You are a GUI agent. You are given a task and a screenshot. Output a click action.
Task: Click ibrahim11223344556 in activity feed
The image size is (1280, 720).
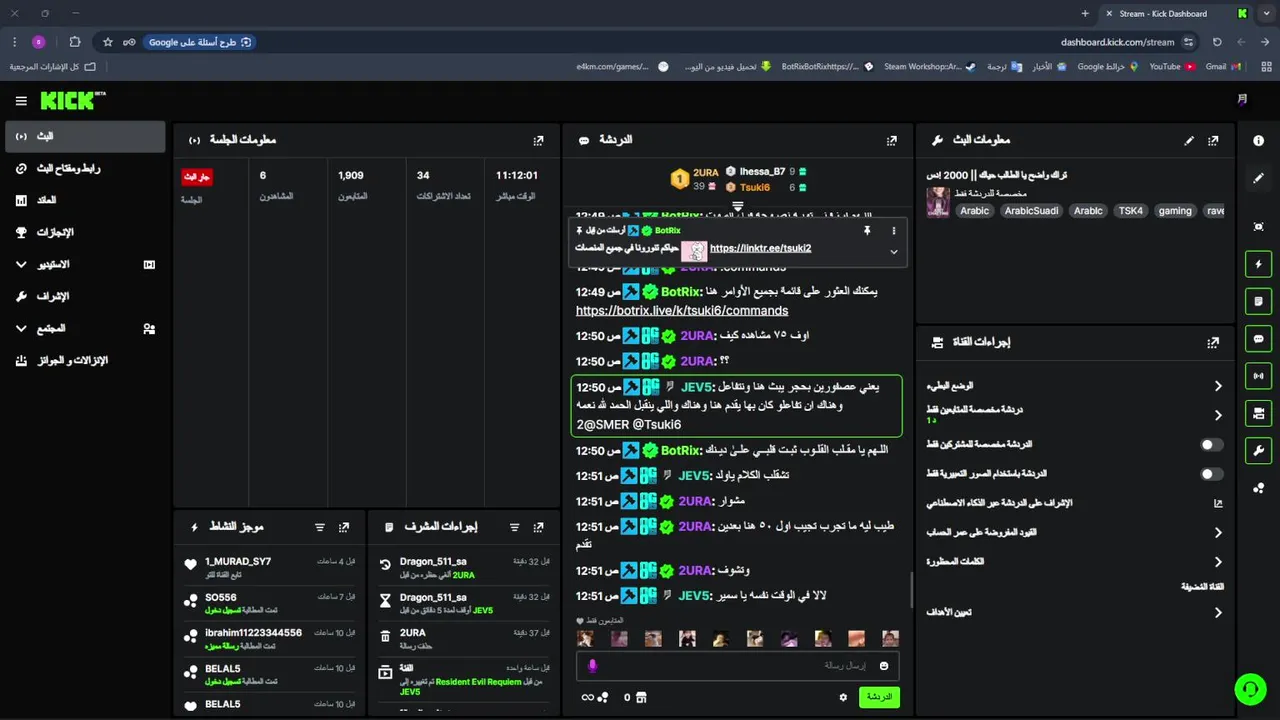click(x=253, y=633)
